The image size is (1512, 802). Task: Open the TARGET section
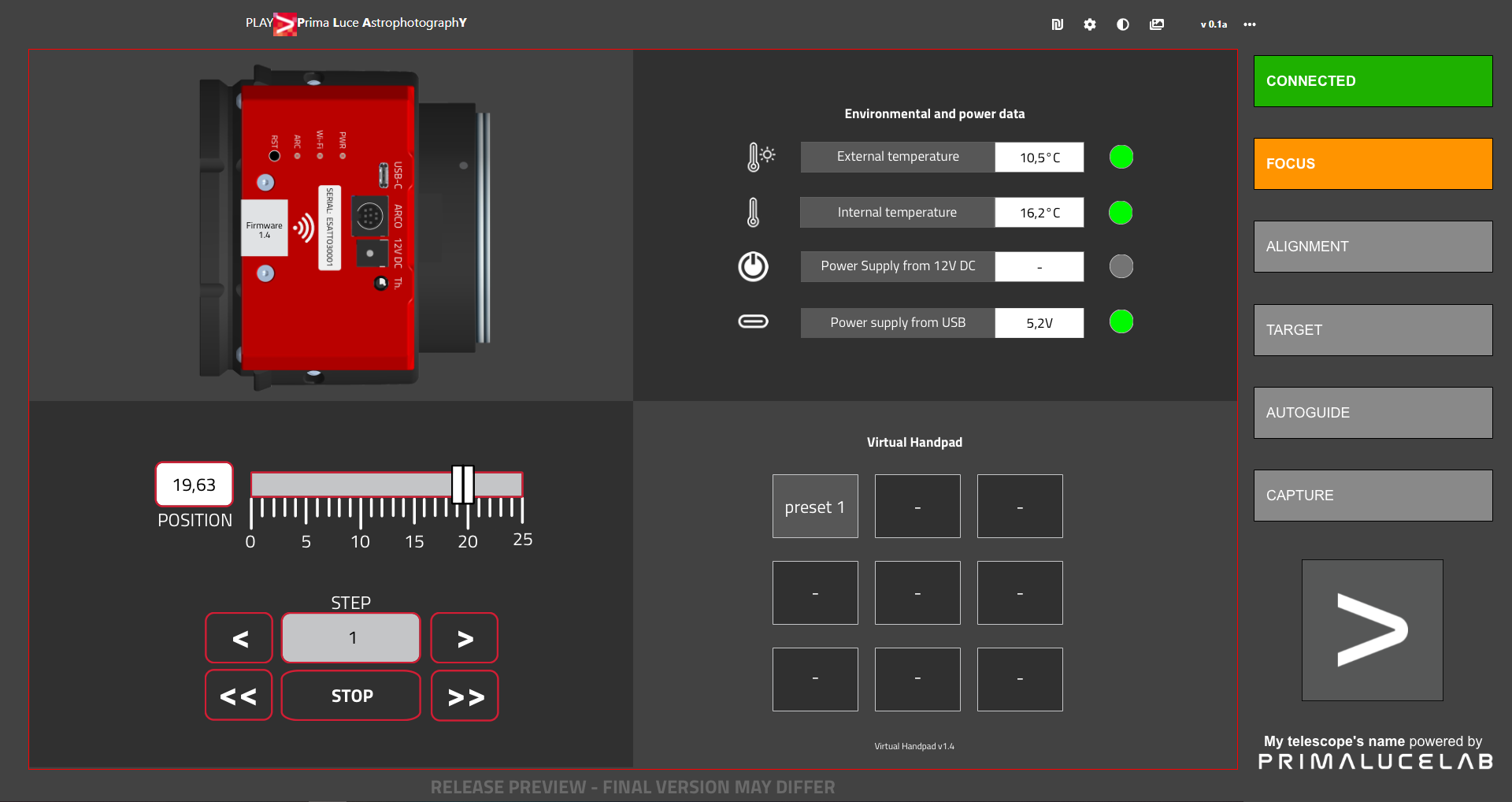[1373, 330]
